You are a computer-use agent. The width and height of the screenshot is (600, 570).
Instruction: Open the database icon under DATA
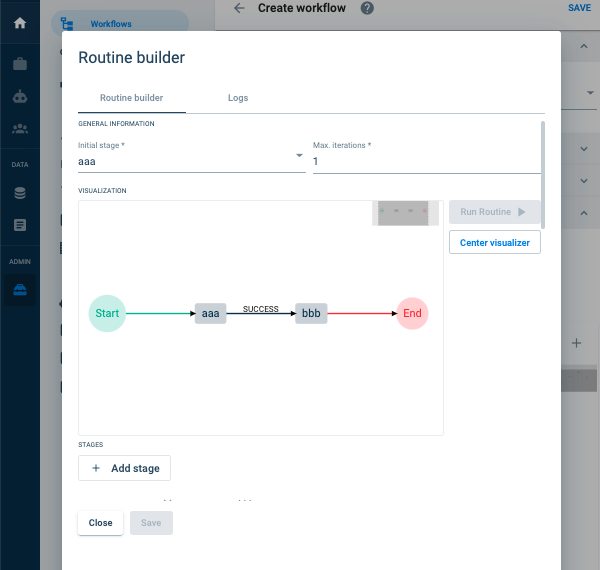coord(20,193)
